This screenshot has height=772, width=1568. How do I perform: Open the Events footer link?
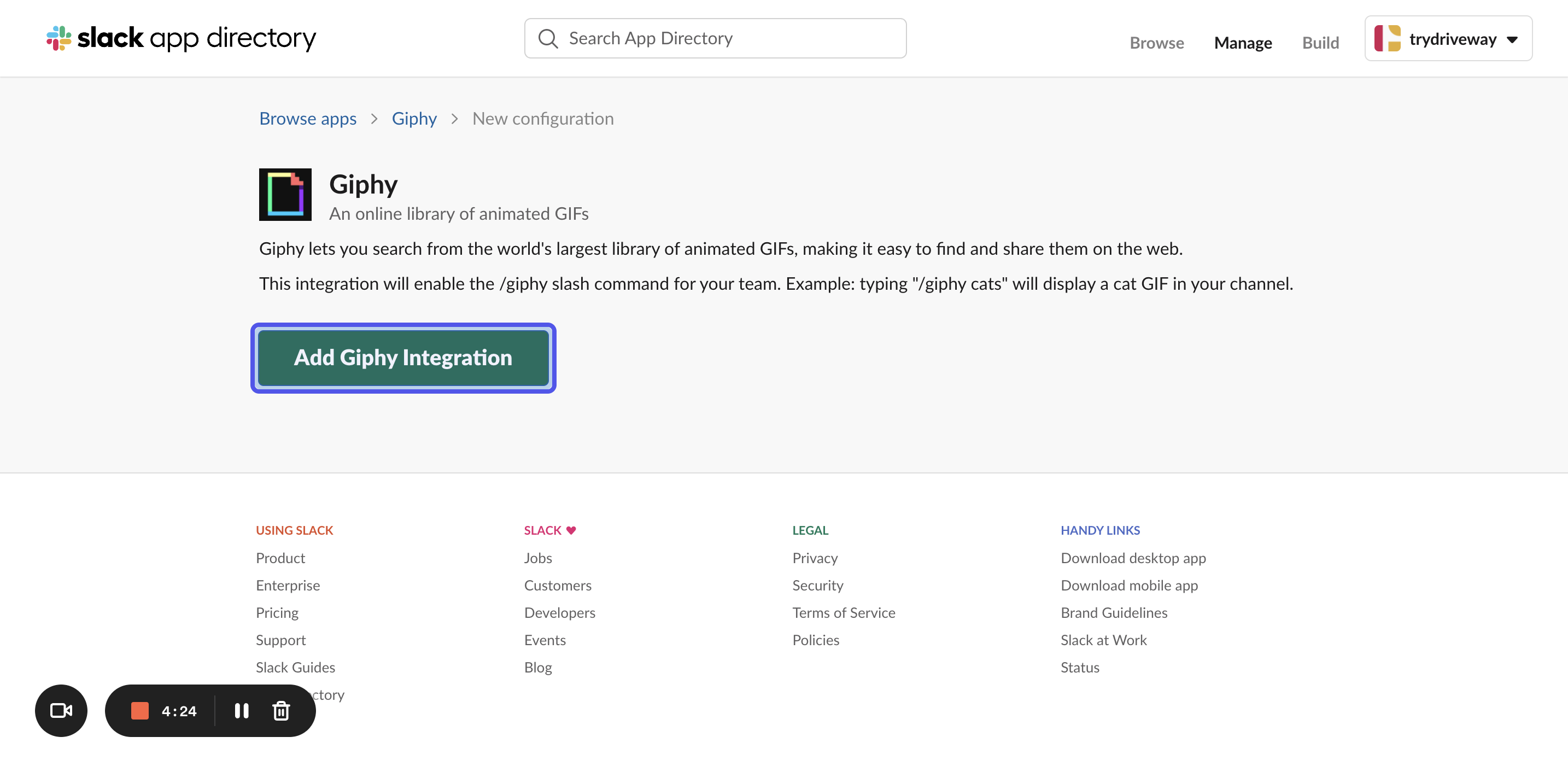point(545,640)
